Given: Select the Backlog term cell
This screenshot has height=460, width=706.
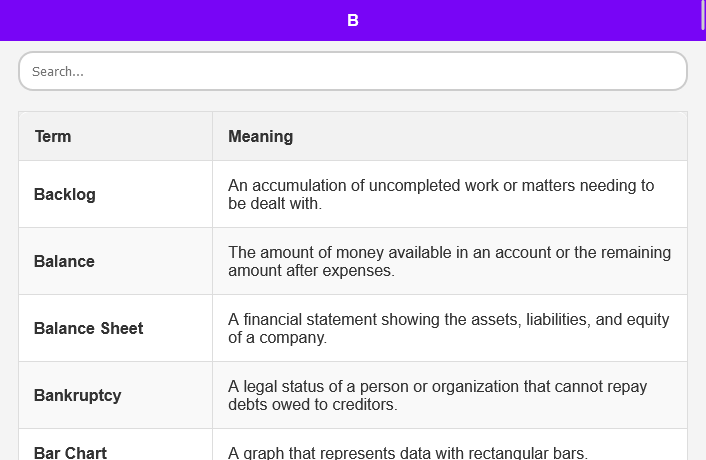Looking at the screenshot, I should (115, 194).
